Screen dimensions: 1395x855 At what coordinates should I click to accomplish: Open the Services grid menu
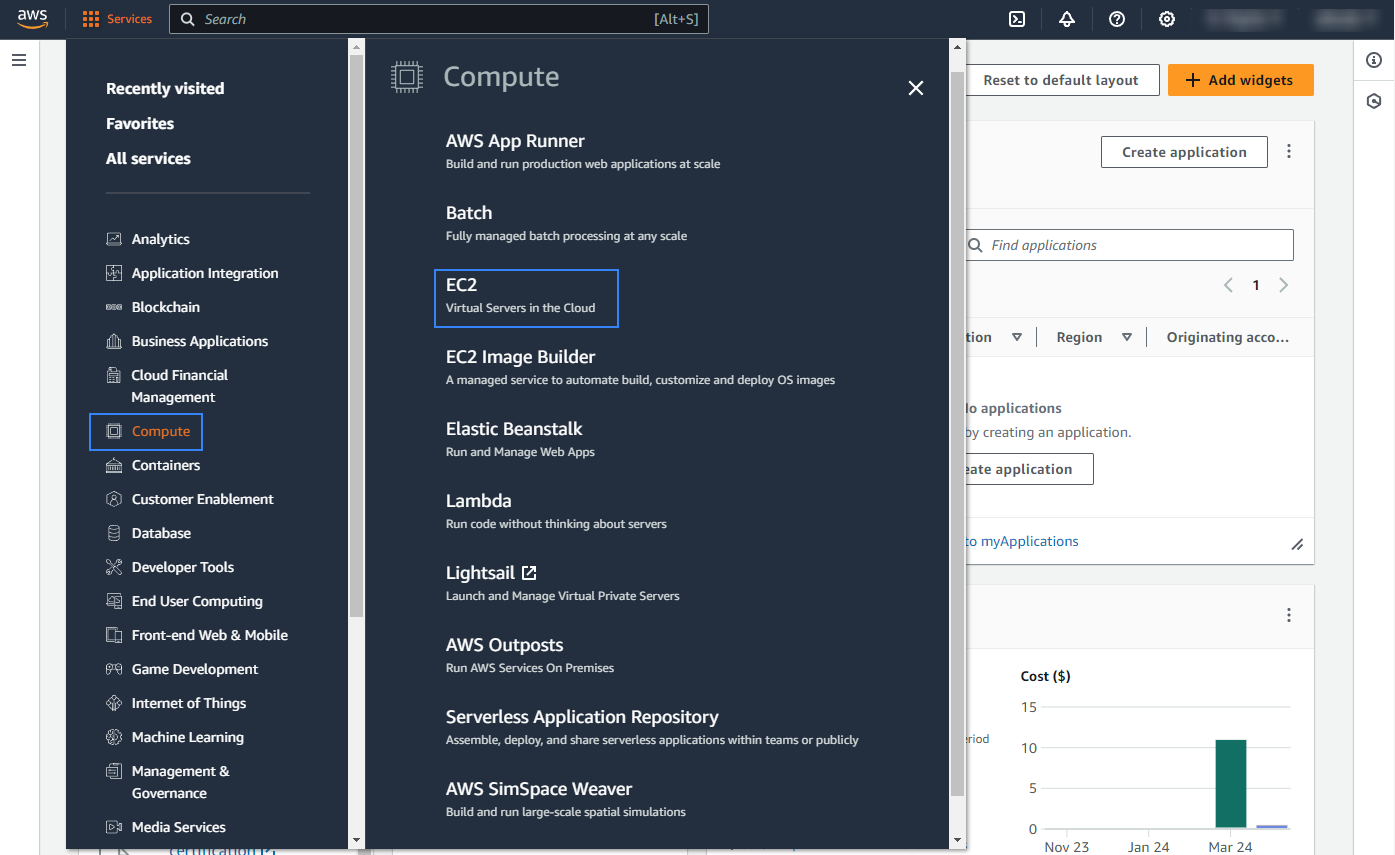pyautogui.click(x=118, y=19)
